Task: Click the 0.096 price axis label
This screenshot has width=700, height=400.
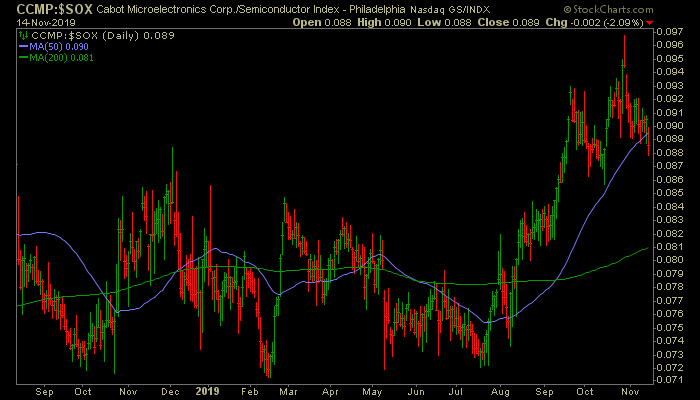Action: [670, 45]
